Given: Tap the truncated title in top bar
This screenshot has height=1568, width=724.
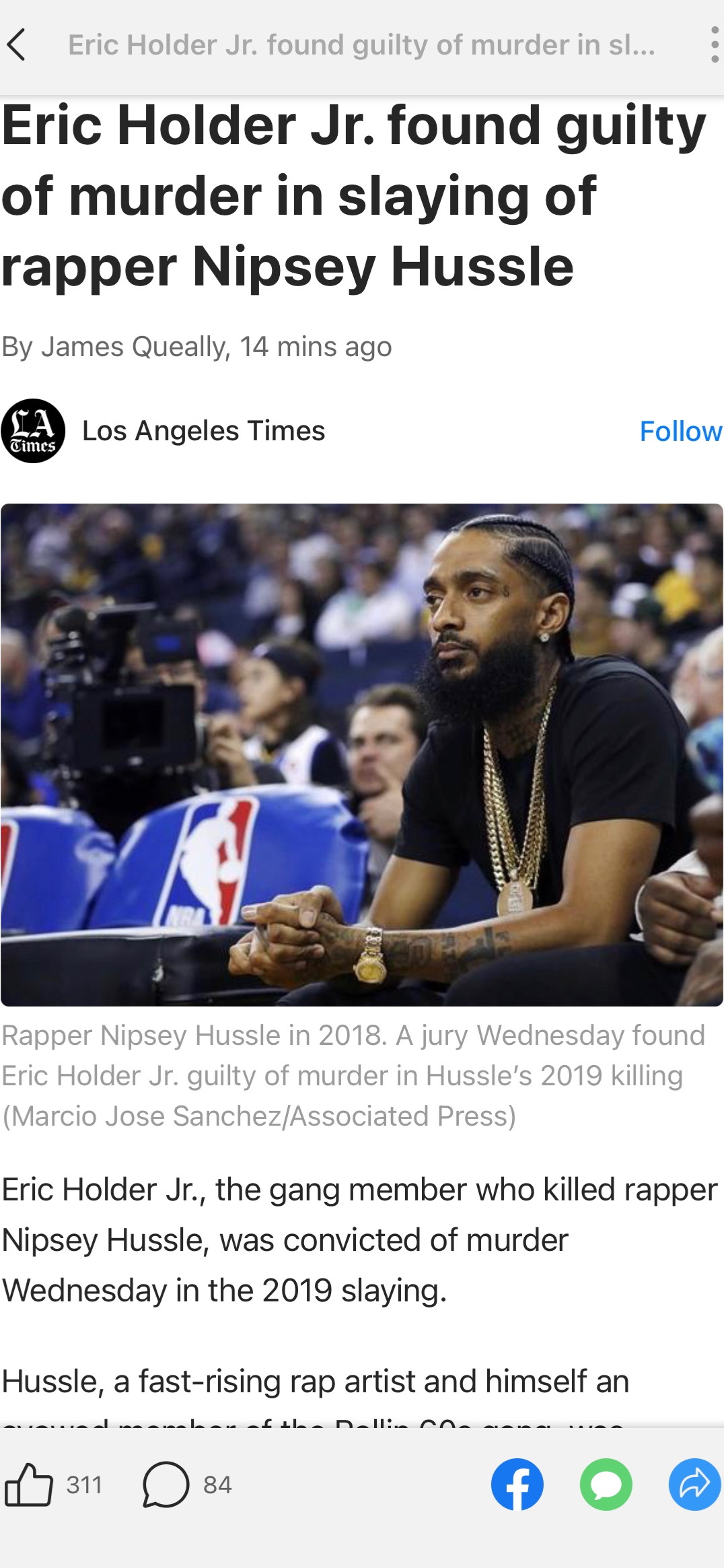Looking at the screenshot, I should [361, 45].
